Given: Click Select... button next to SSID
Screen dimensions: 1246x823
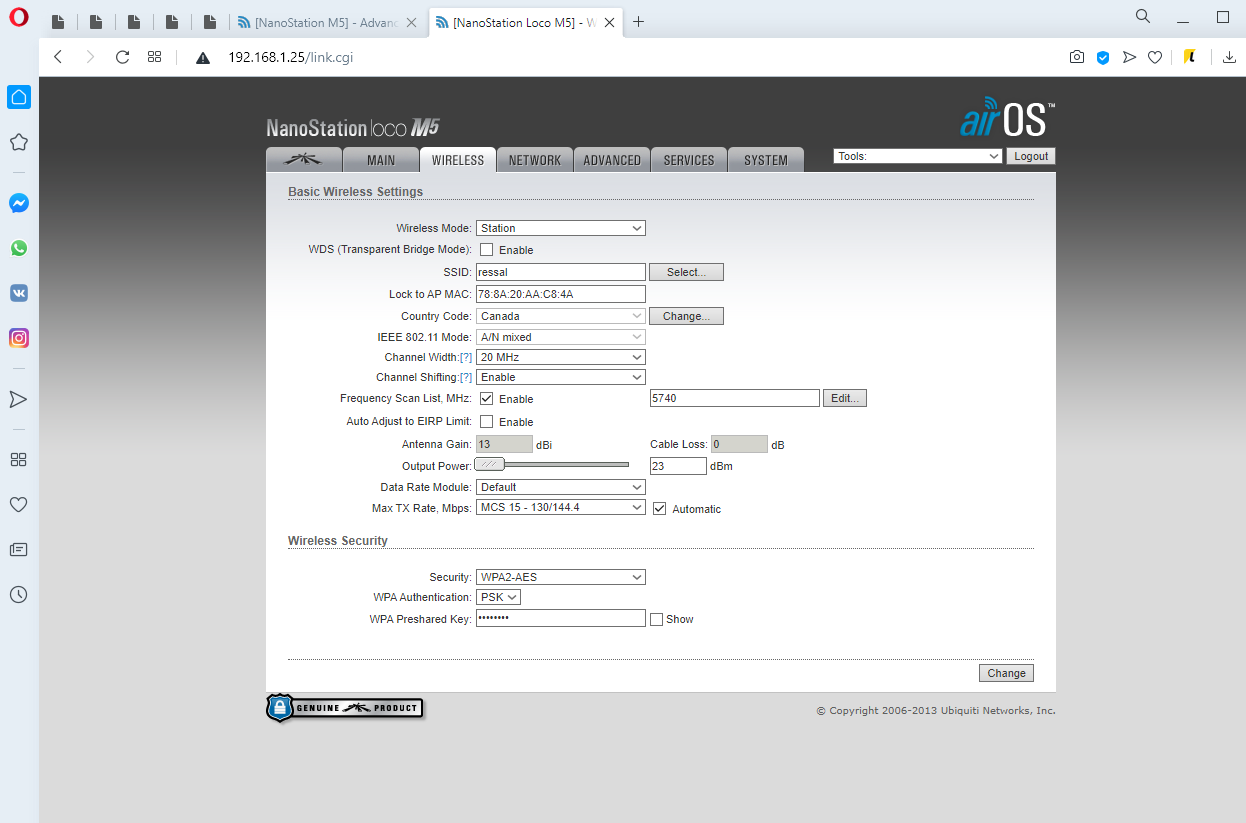Looking at the screenshot, I should 686,272.
